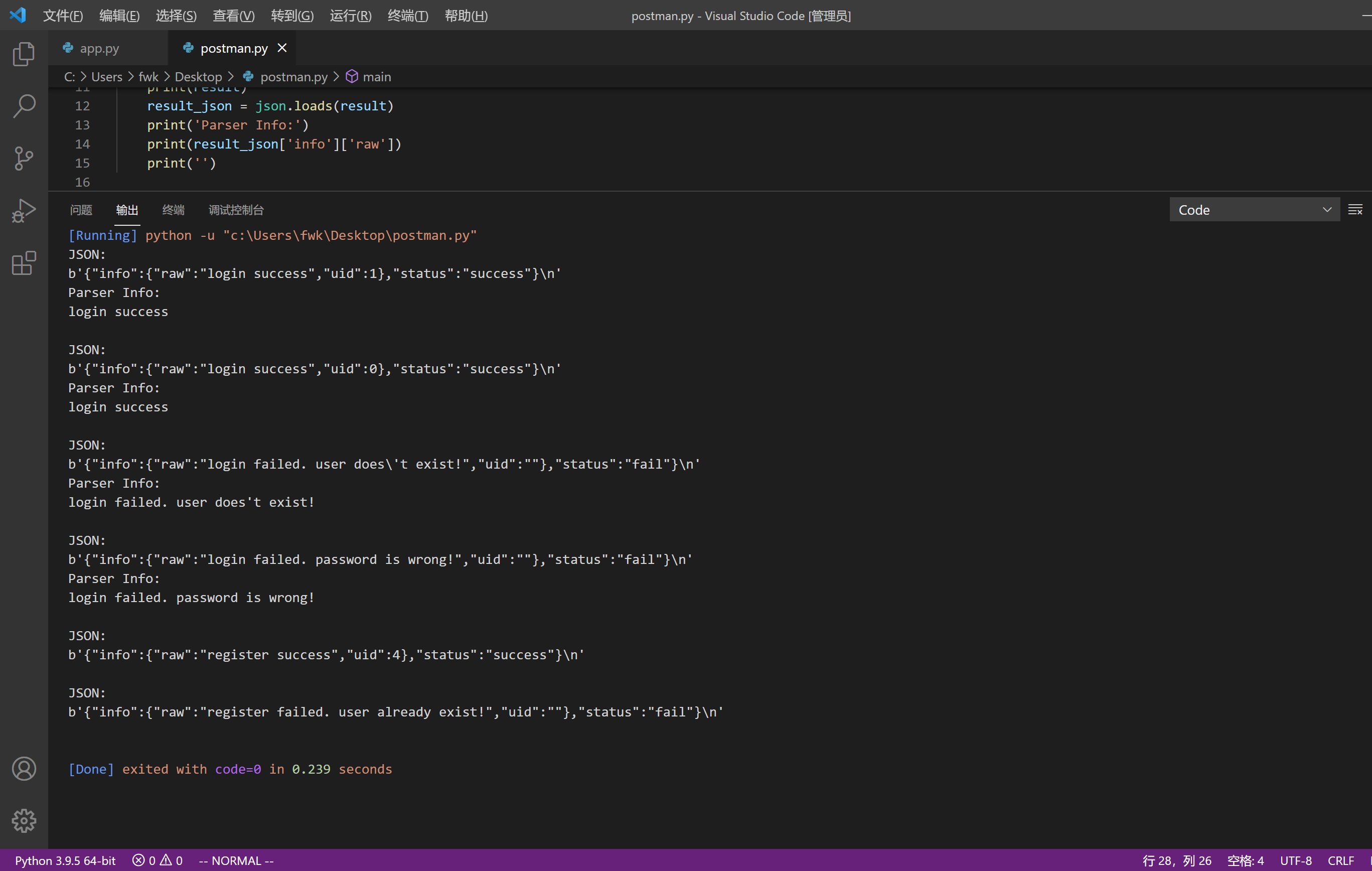1372x871 pixels.
Task: Expand the main symbol in the breadcrumb
Action: point(376,76)
